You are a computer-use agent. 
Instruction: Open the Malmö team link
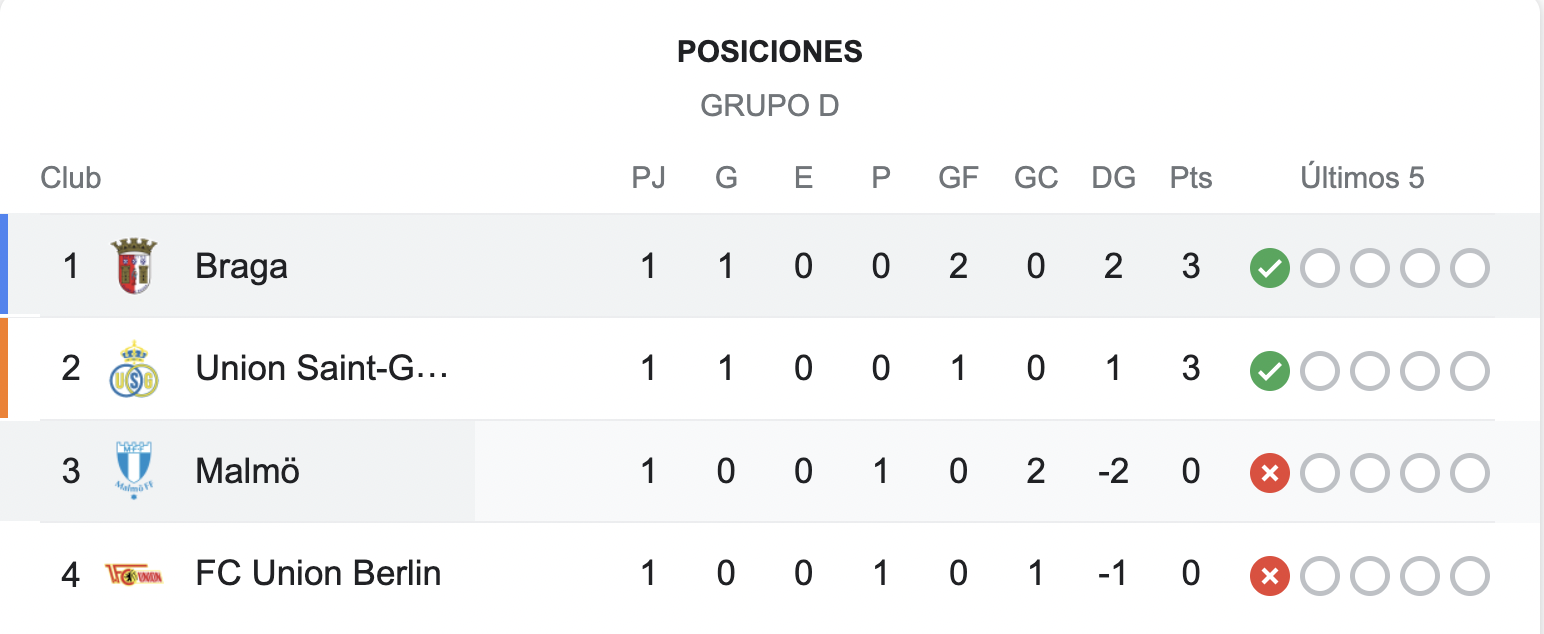tap(247, 471)
